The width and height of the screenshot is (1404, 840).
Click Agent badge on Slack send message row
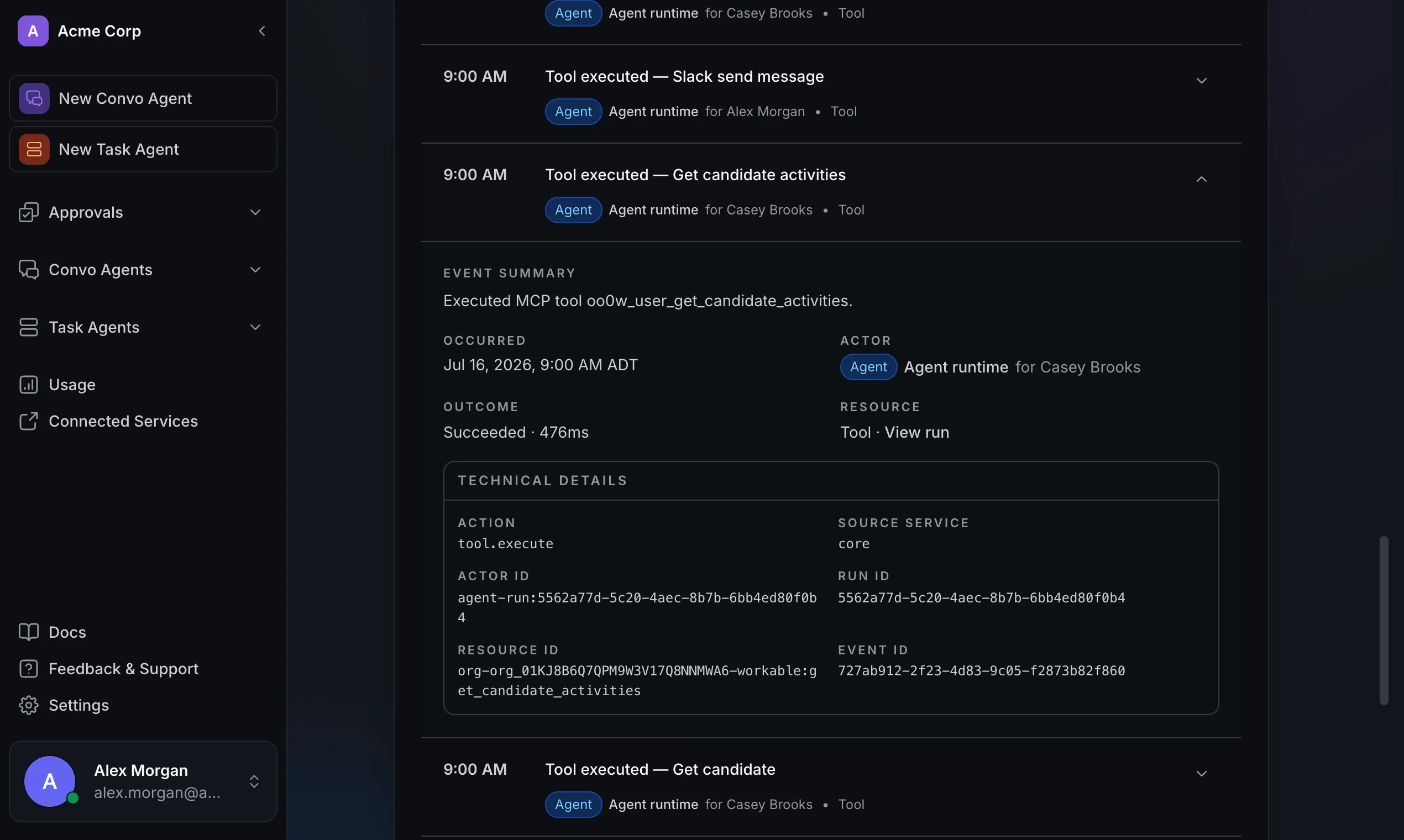[x=574, y=112]
